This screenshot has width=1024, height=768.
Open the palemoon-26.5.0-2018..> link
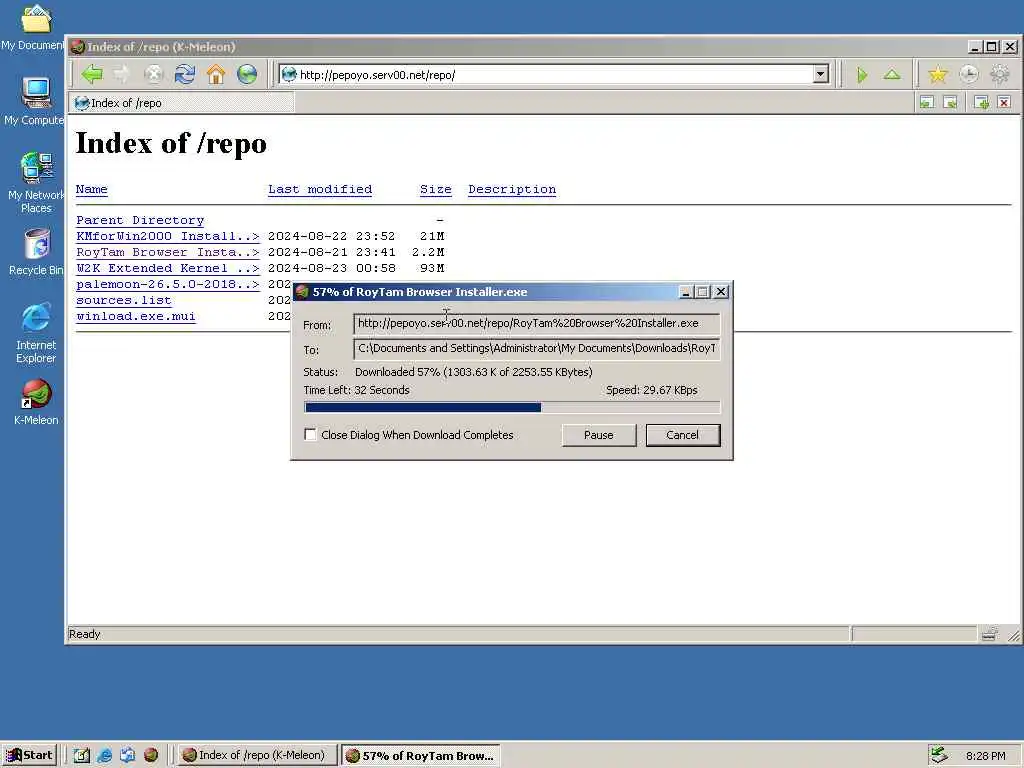pyautogui.click(x=167, y=284)
